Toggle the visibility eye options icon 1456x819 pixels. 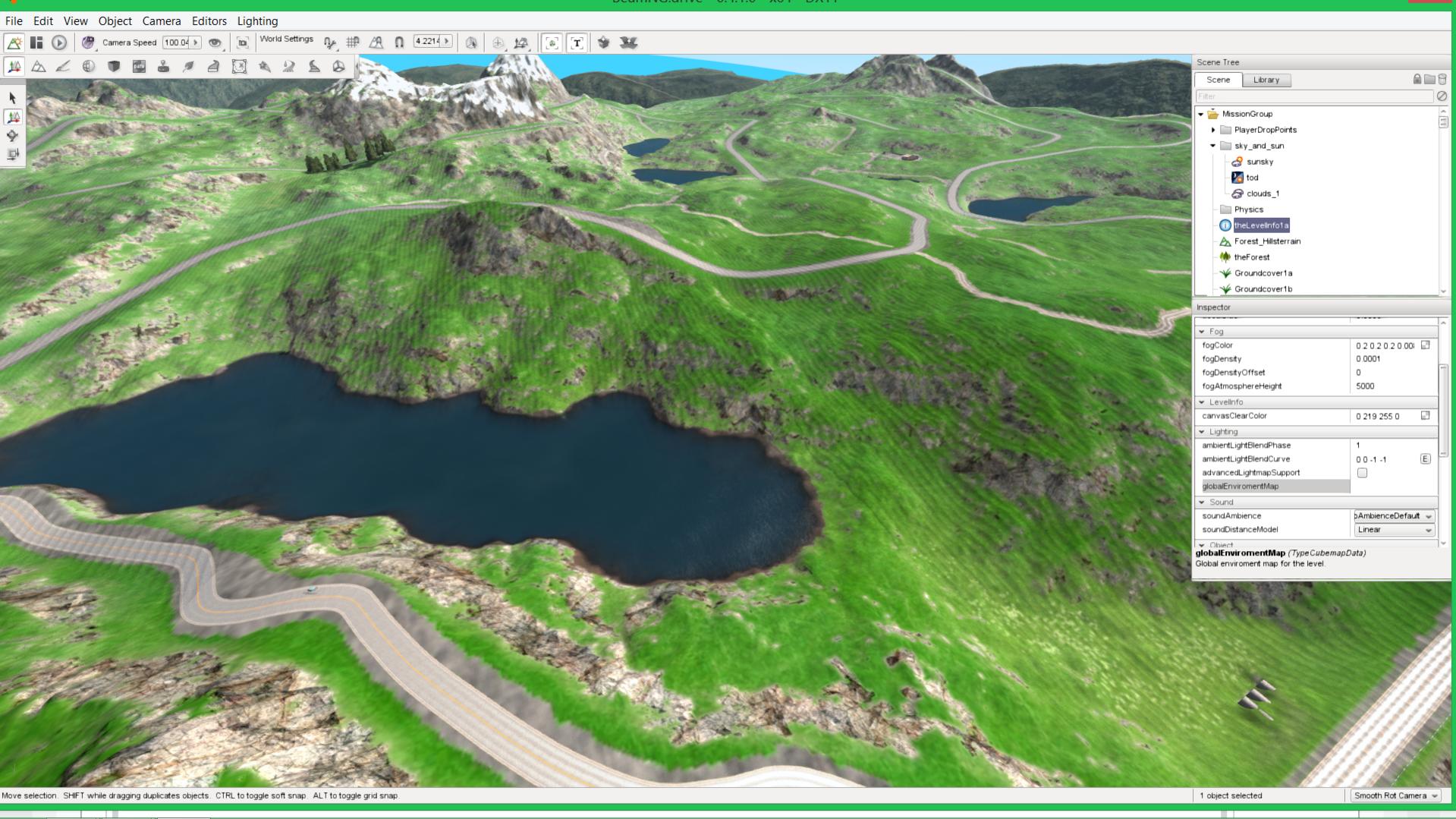click(215, 43)
